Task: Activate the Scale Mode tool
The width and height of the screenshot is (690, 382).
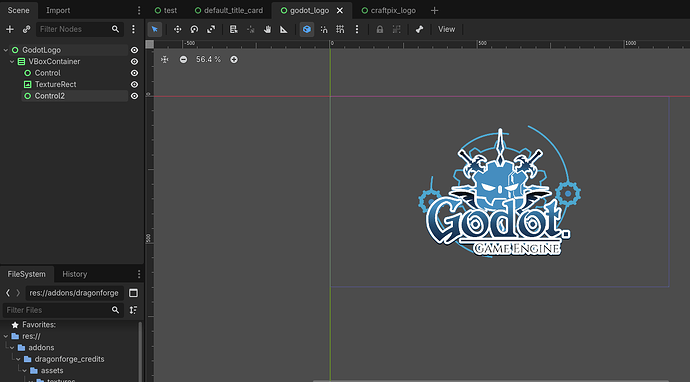Action: point(211,29)
